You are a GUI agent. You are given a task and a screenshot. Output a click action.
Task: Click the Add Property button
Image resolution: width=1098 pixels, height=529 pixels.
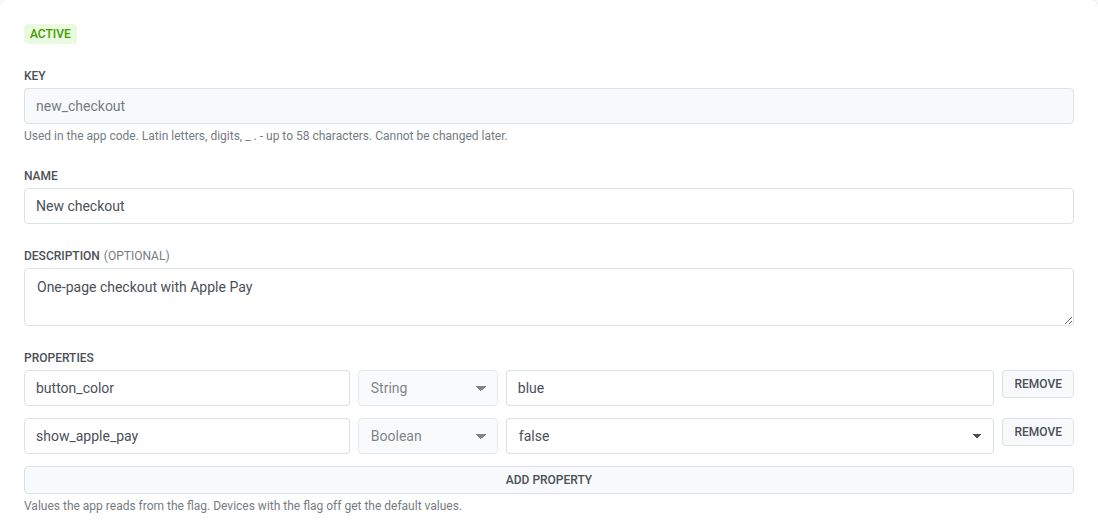click(548, 480)
